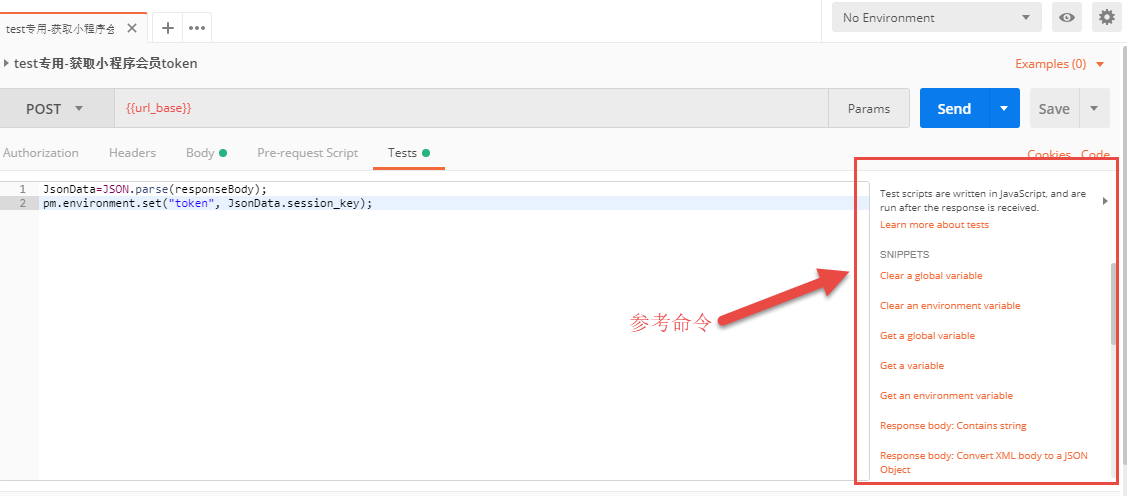Open the tab options ellipsis menu
Viewport: 1127px width, 496px height.
(x=197, y=28)
